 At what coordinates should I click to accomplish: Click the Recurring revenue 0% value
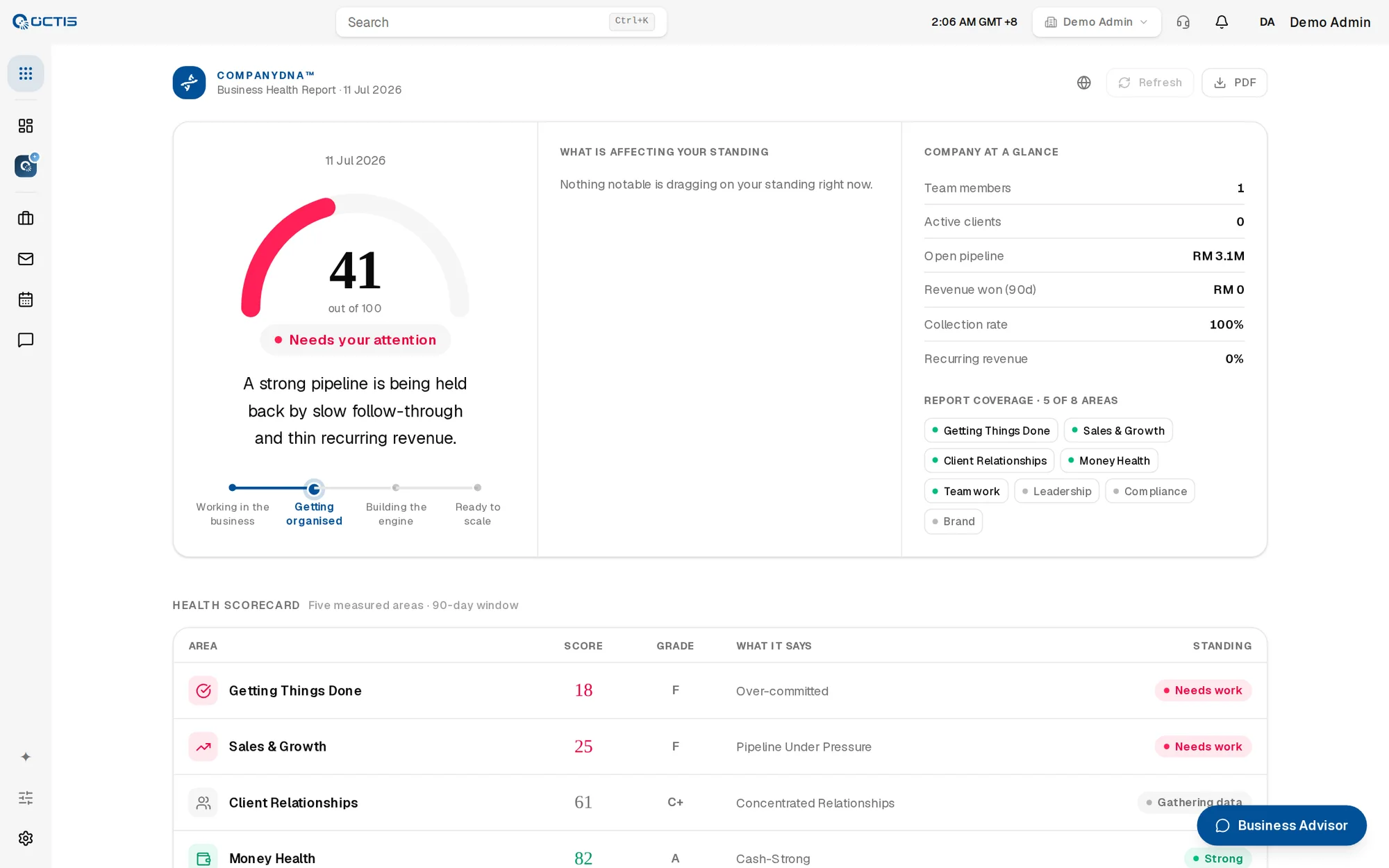1234,358
